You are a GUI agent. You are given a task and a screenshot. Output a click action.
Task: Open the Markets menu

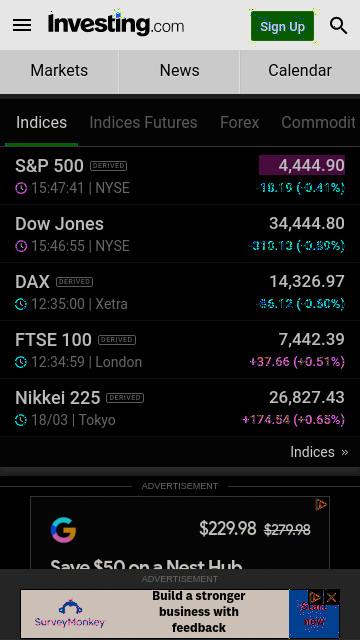click(59, 71)
